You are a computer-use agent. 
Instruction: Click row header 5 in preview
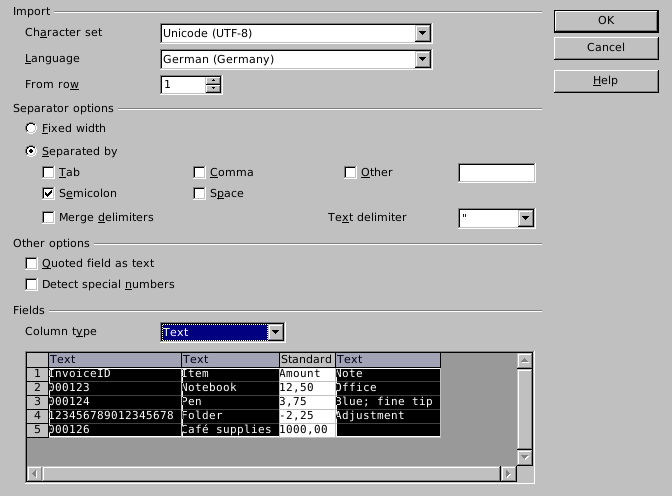click(37, 430)
